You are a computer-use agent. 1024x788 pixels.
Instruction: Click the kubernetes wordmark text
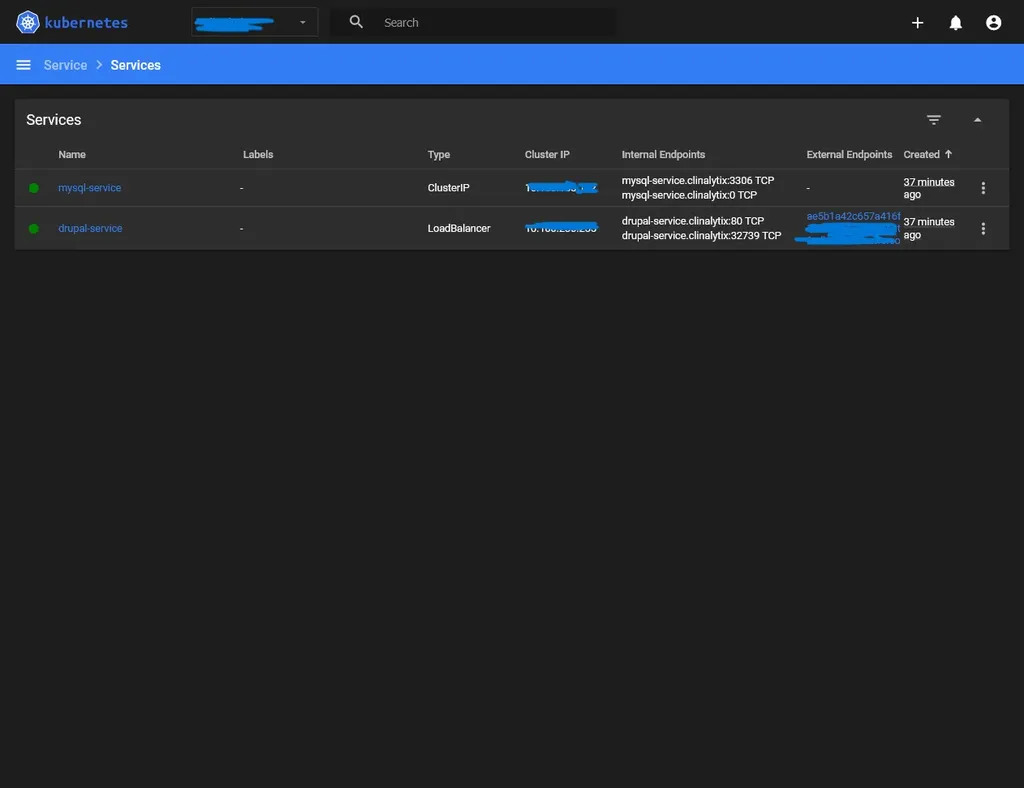point(86,23)
